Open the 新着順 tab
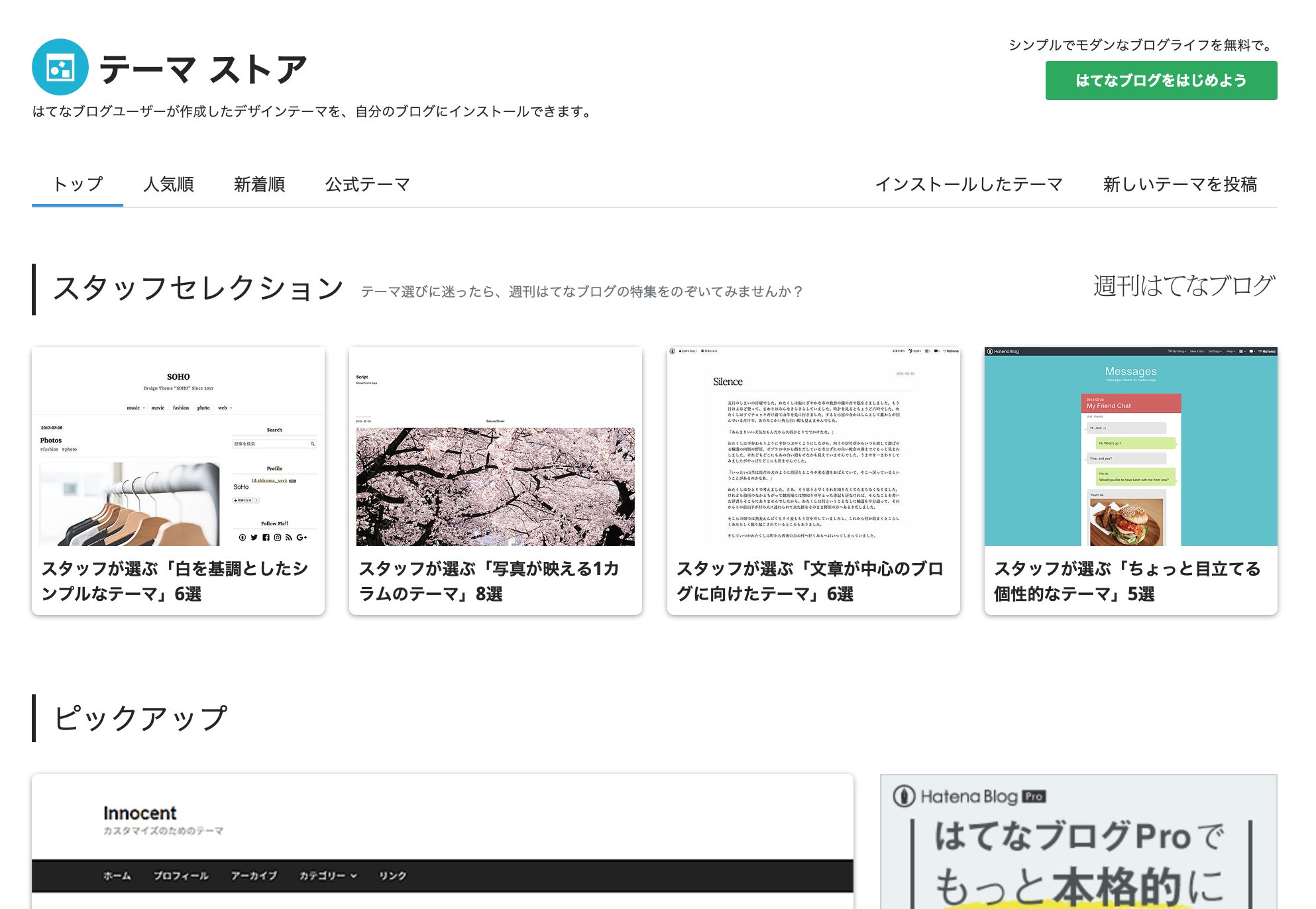Image resolution: width=1316 pixels, height=909 pixels. click(259, 184)
